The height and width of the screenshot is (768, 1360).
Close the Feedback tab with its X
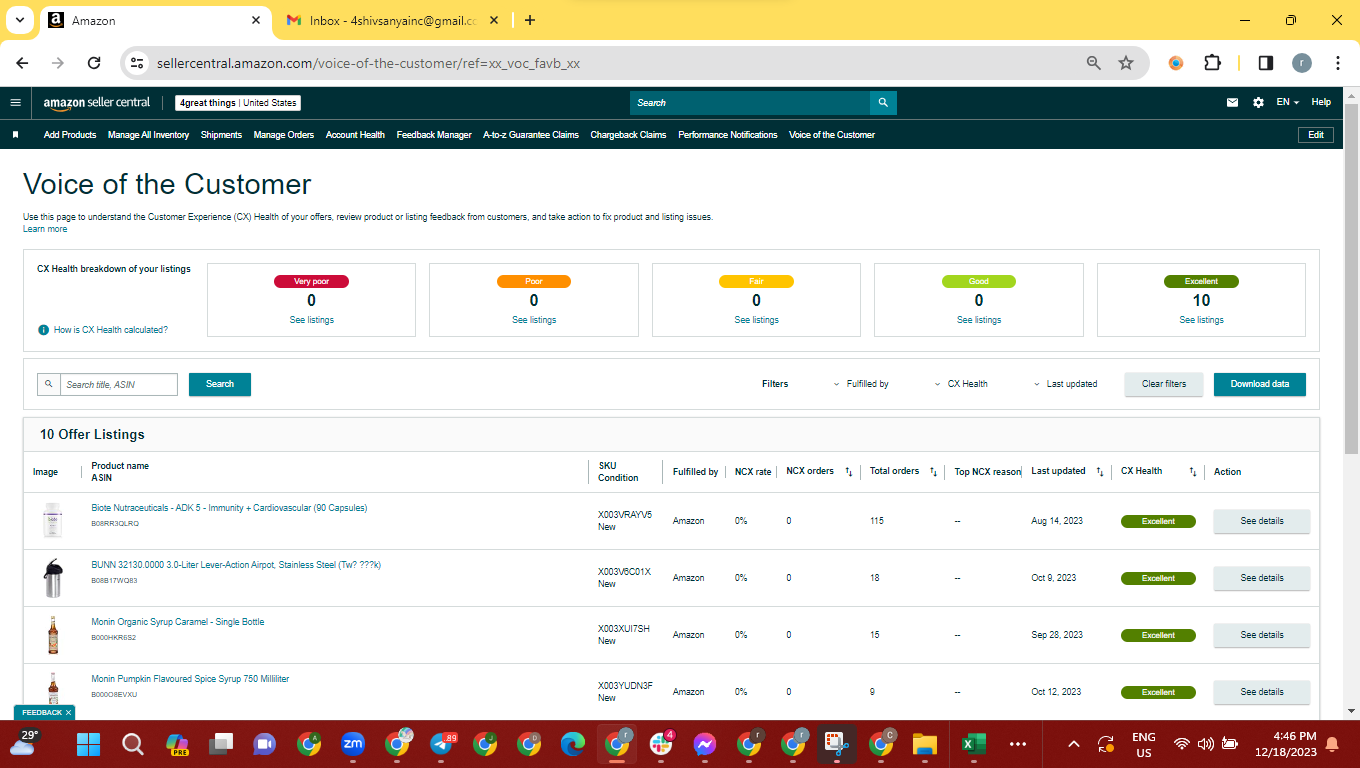click(x=69, y=713)
